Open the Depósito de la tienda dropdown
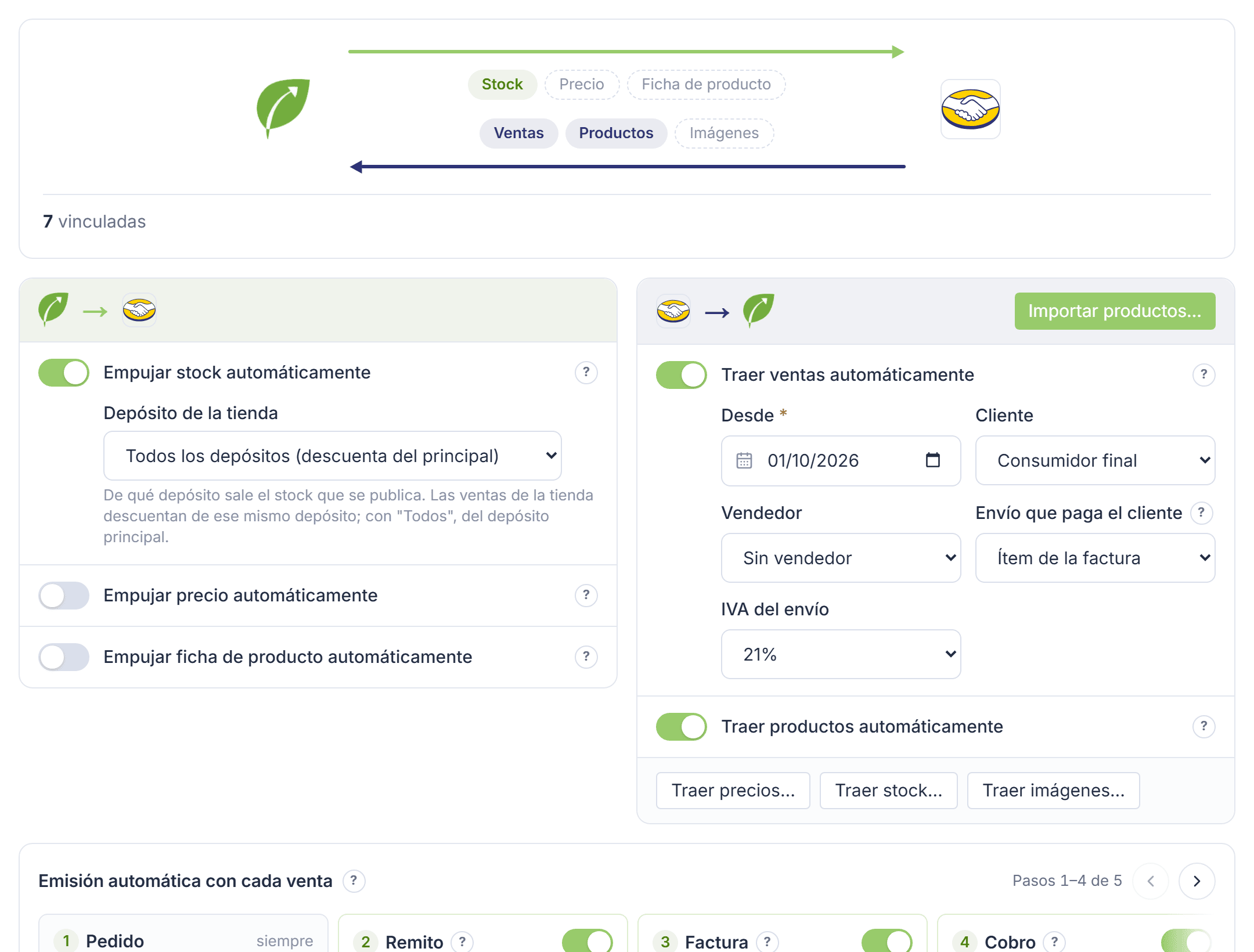Image resolution: width=1254 pixels, height=952 pixels. tap(333, 456)
